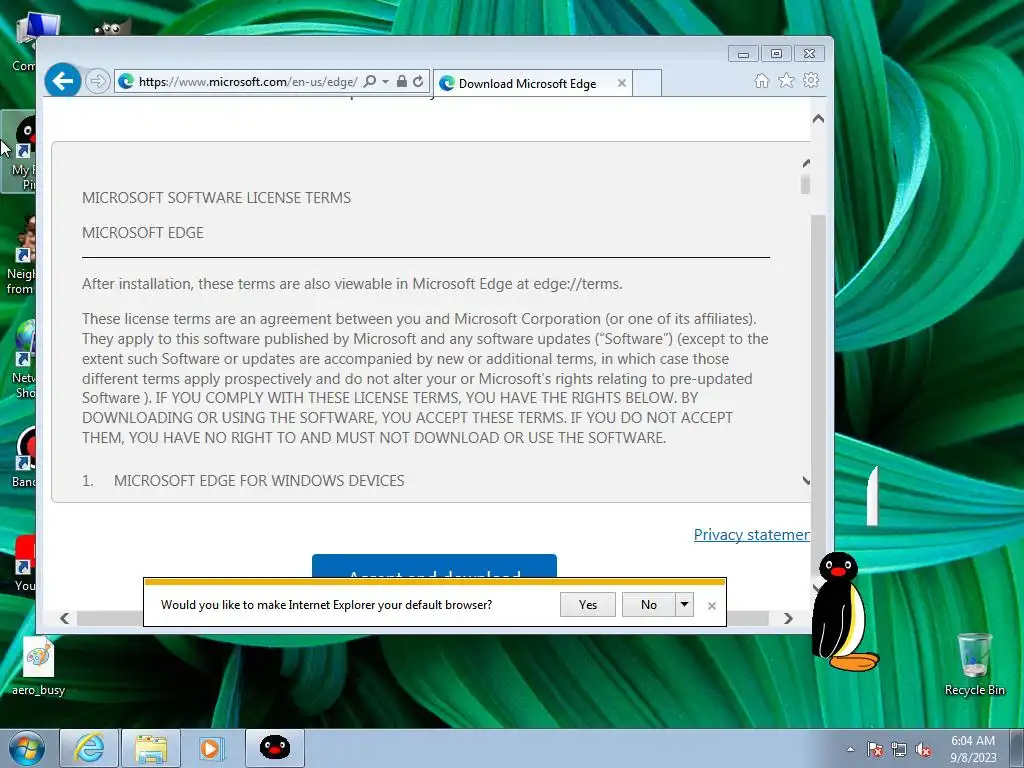Click the Show desktop strip
Screen dimensions: 1024x768
1017,749
